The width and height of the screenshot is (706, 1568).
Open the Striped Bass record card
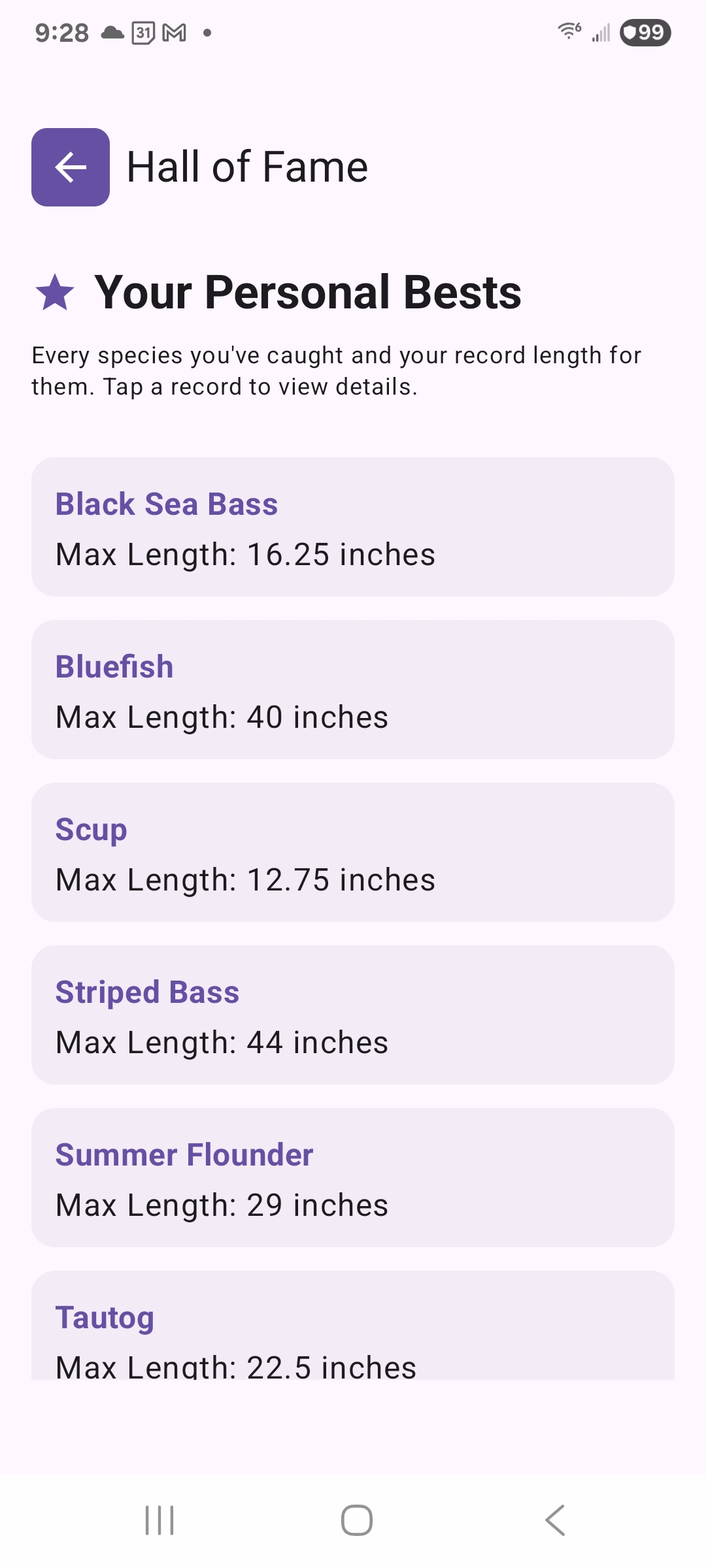[353, 1015]
